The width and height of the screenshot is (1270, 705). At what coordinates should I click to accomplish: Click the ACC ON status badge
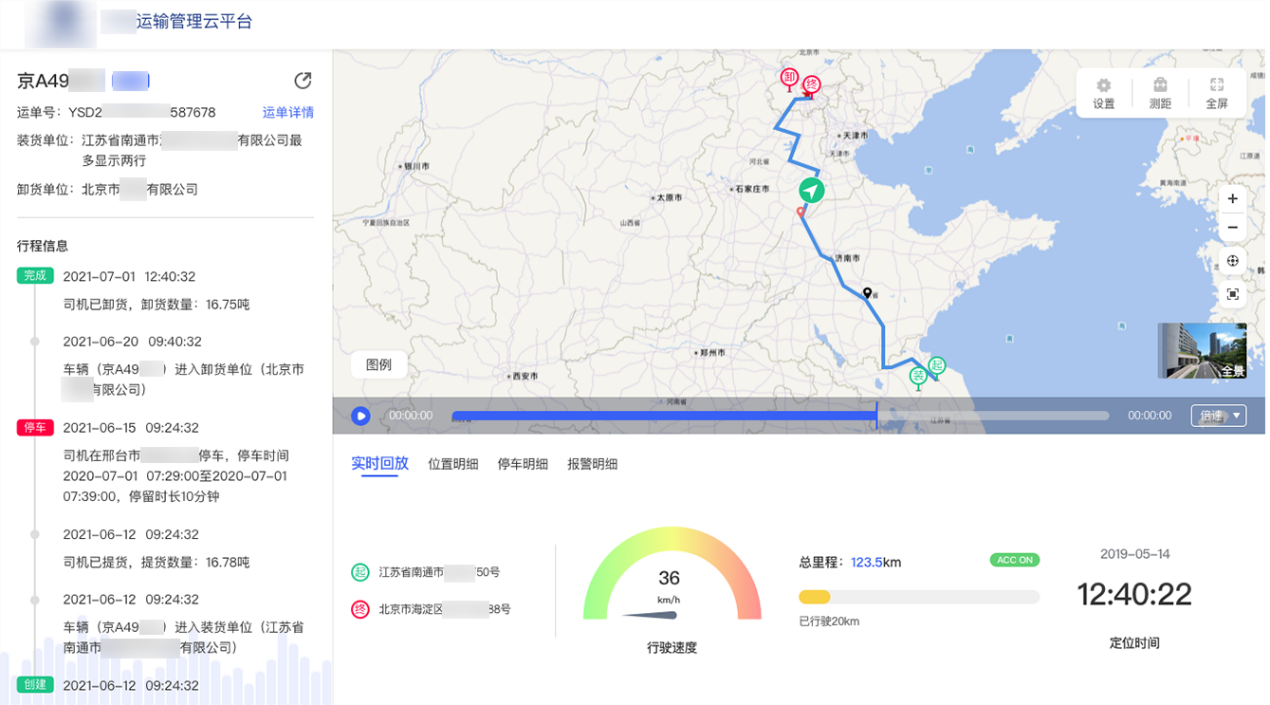tap(1014, 560)
